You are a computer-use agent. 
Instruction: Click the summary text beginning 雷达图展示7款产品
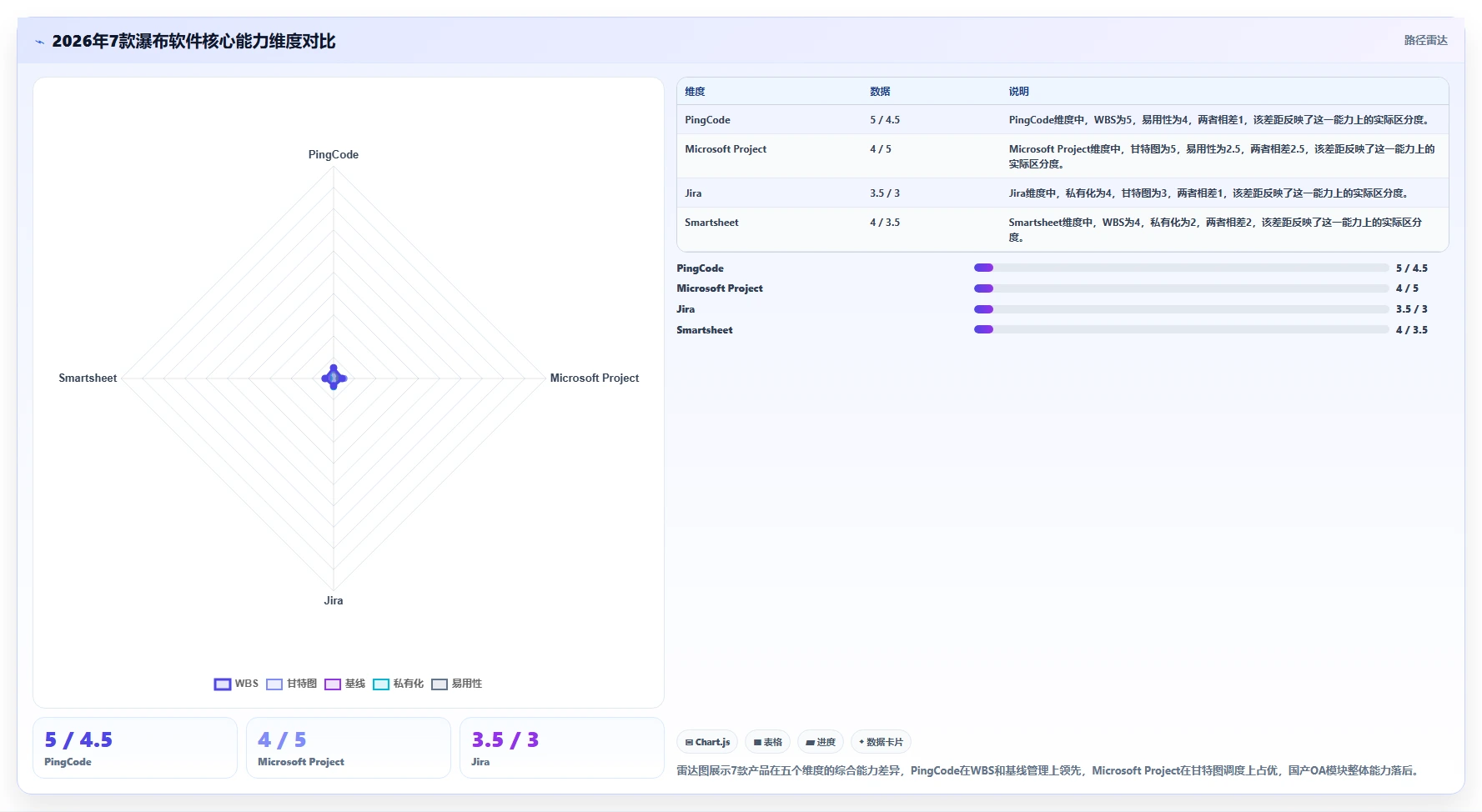[1049, 771]
